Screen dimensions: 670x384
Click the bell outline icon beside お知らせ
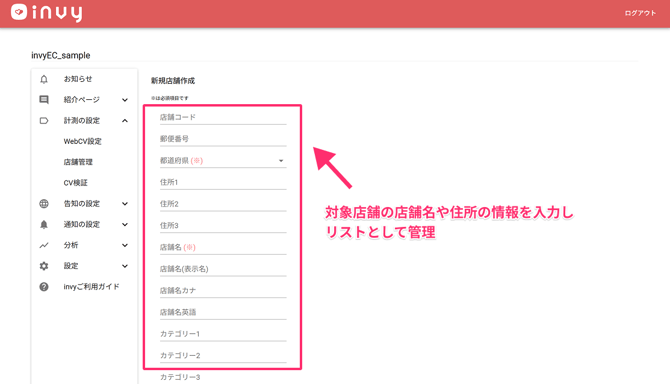pos(44,79)
